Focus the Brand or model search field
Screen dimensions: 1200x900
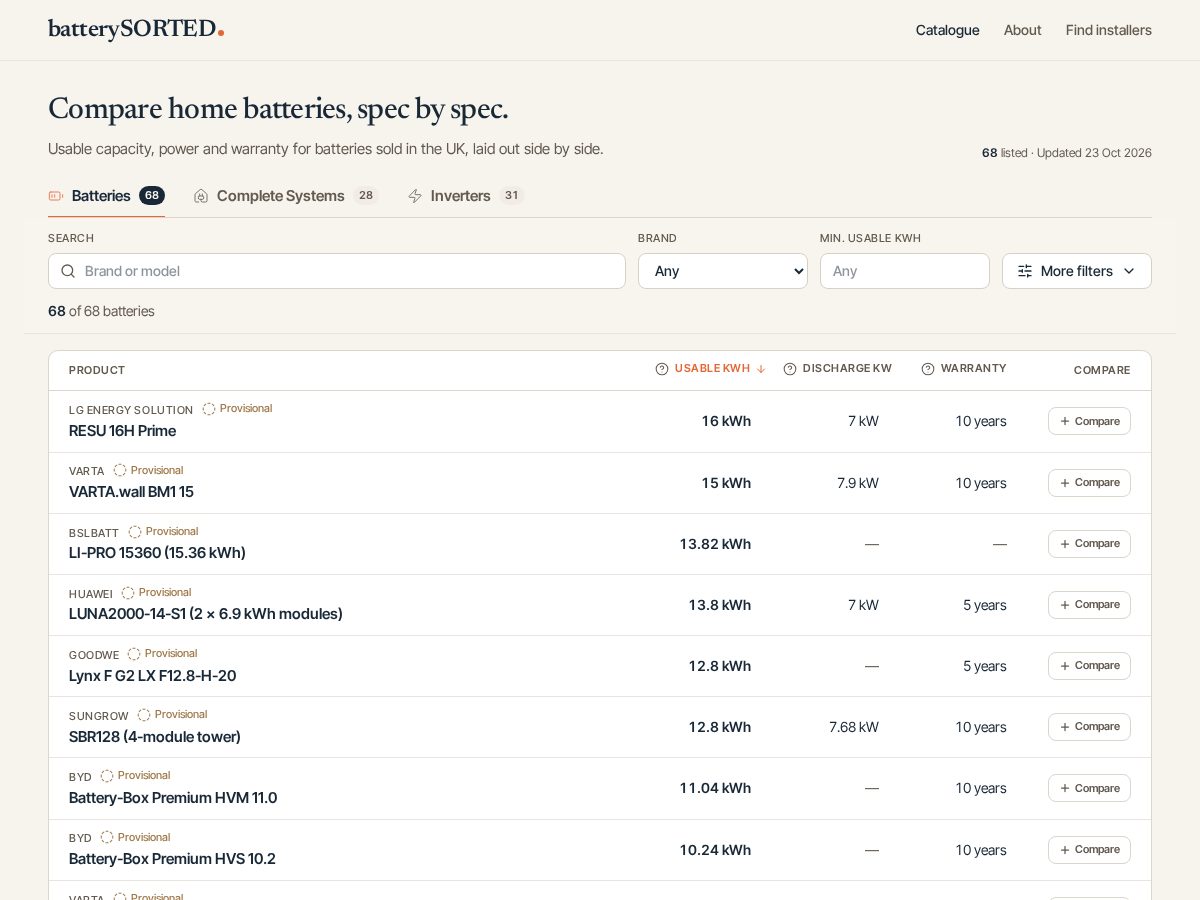point(337,271)
